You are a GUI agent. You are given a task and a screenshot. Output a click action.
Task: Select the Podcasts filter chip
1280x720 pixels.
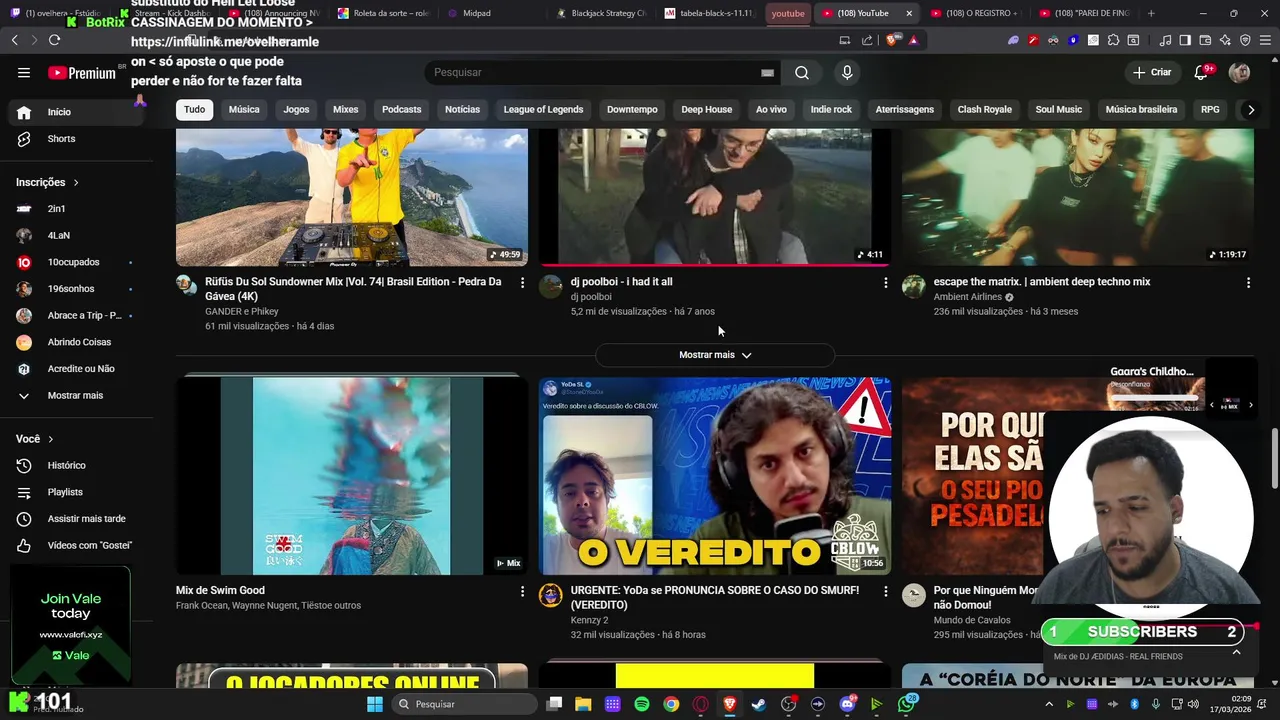tap(401, 109)
